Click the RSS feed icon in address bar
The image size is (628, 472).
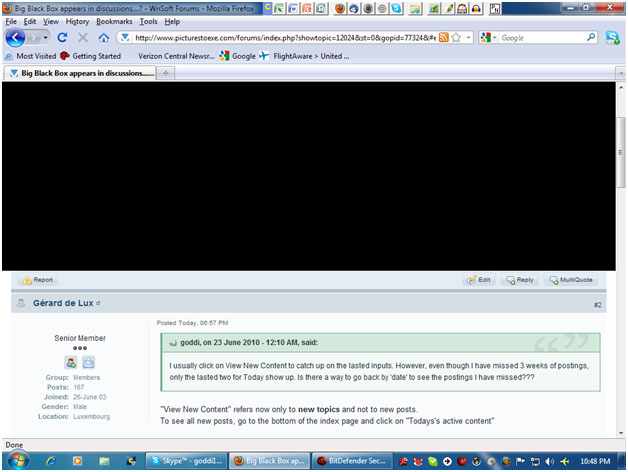443,38
